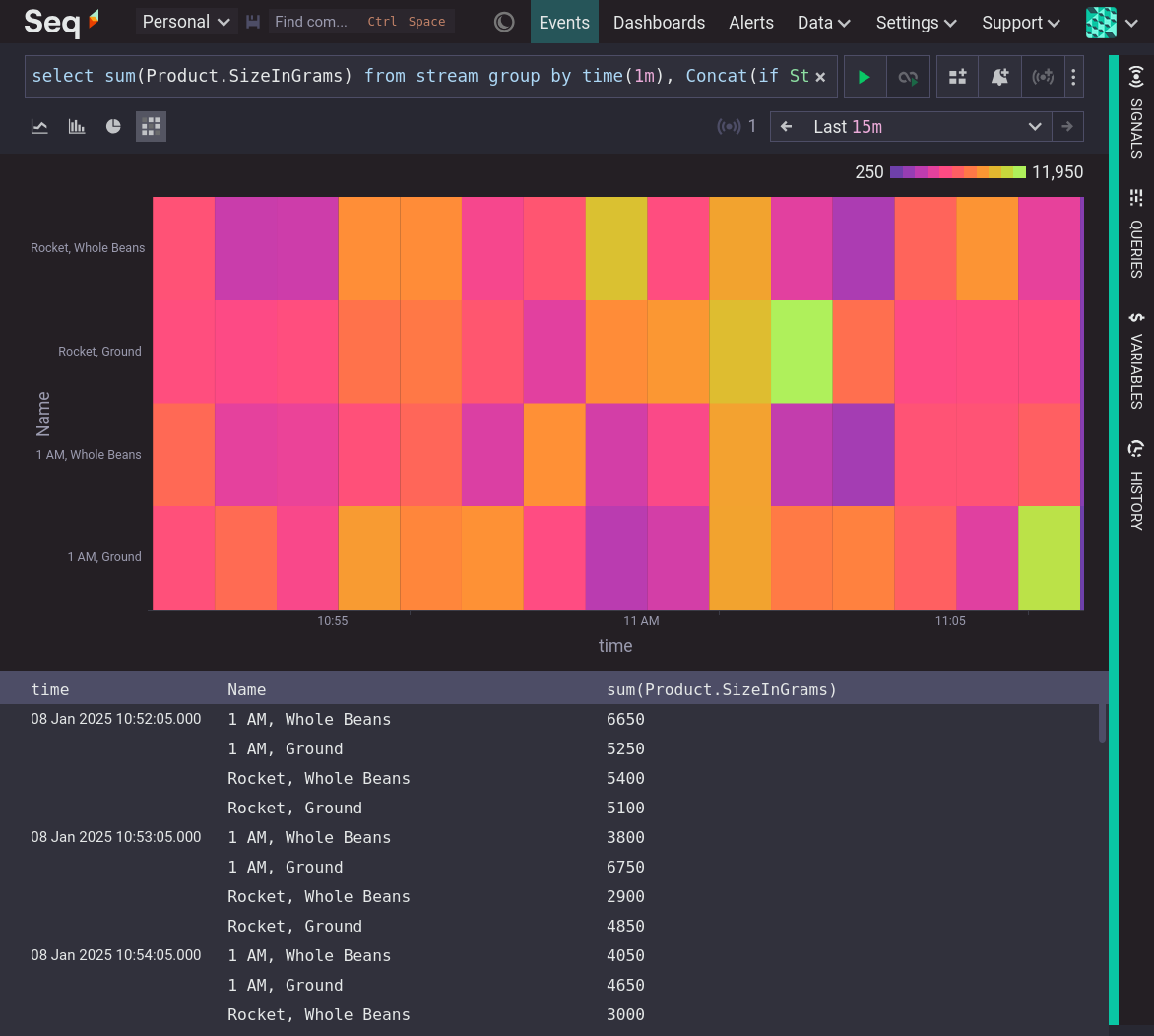Viewport: 1154px width, 1036px height.
Task: Go to previous time range arrow
Action: [786, 127]
